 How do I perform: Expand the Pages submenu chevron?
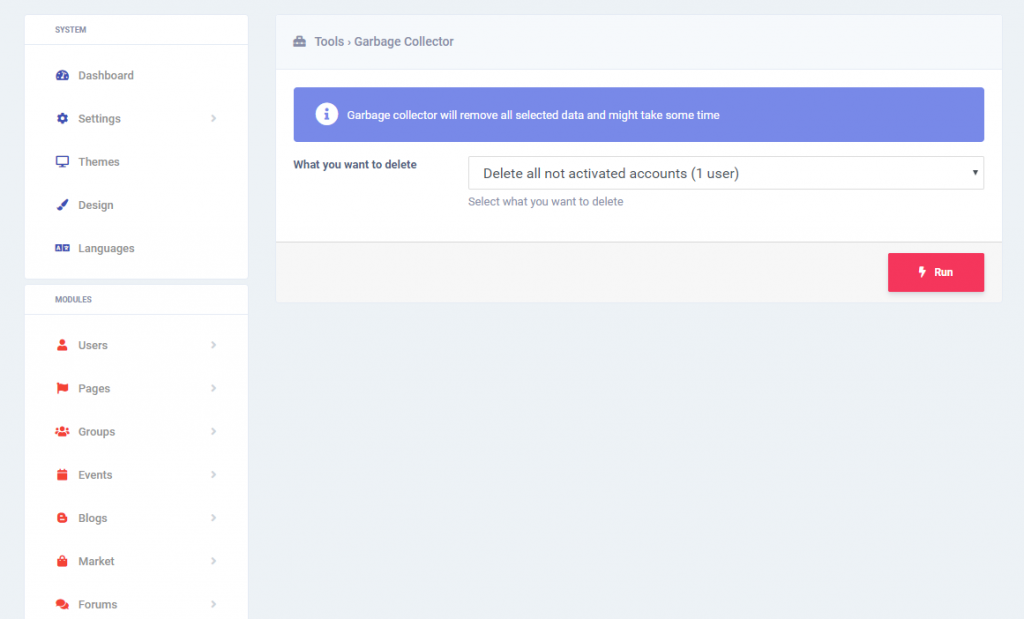point(214,388)
